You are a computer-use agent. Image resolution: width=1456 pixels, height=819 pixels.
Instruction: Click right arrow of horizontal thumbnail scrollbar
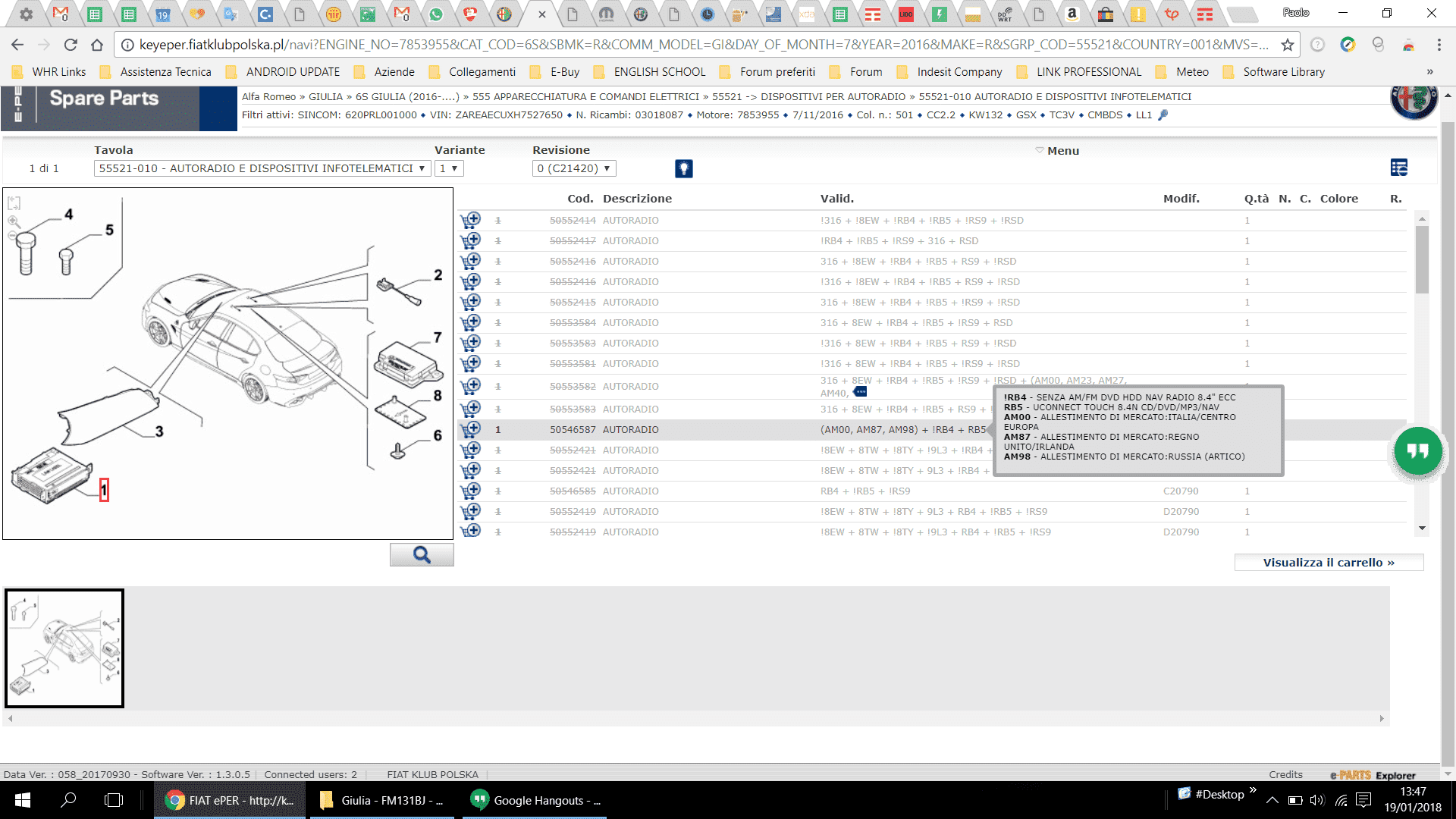pos(1382,718)
